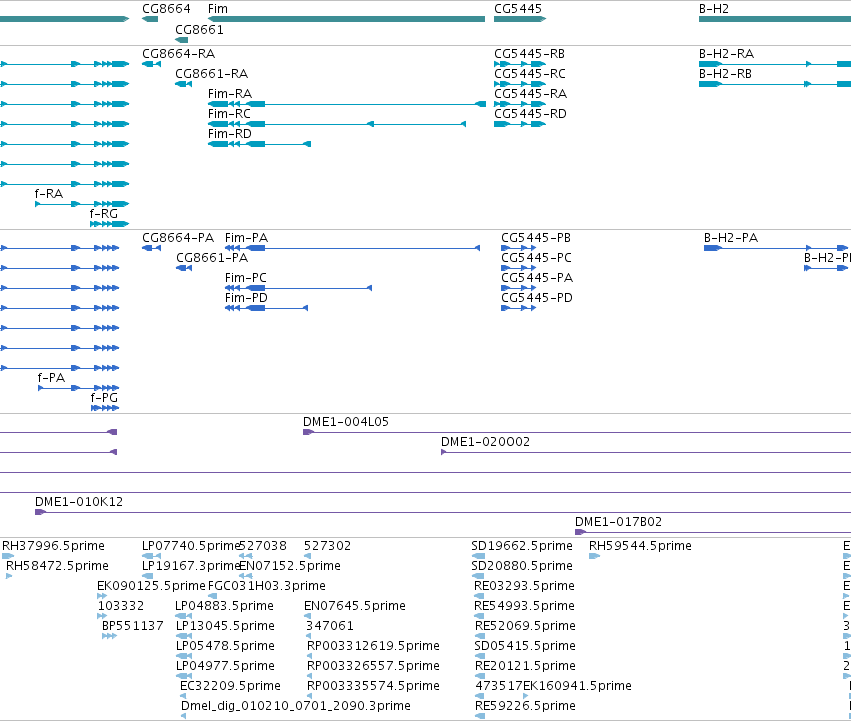Select protein CG5445-PB

coord(536,238)
